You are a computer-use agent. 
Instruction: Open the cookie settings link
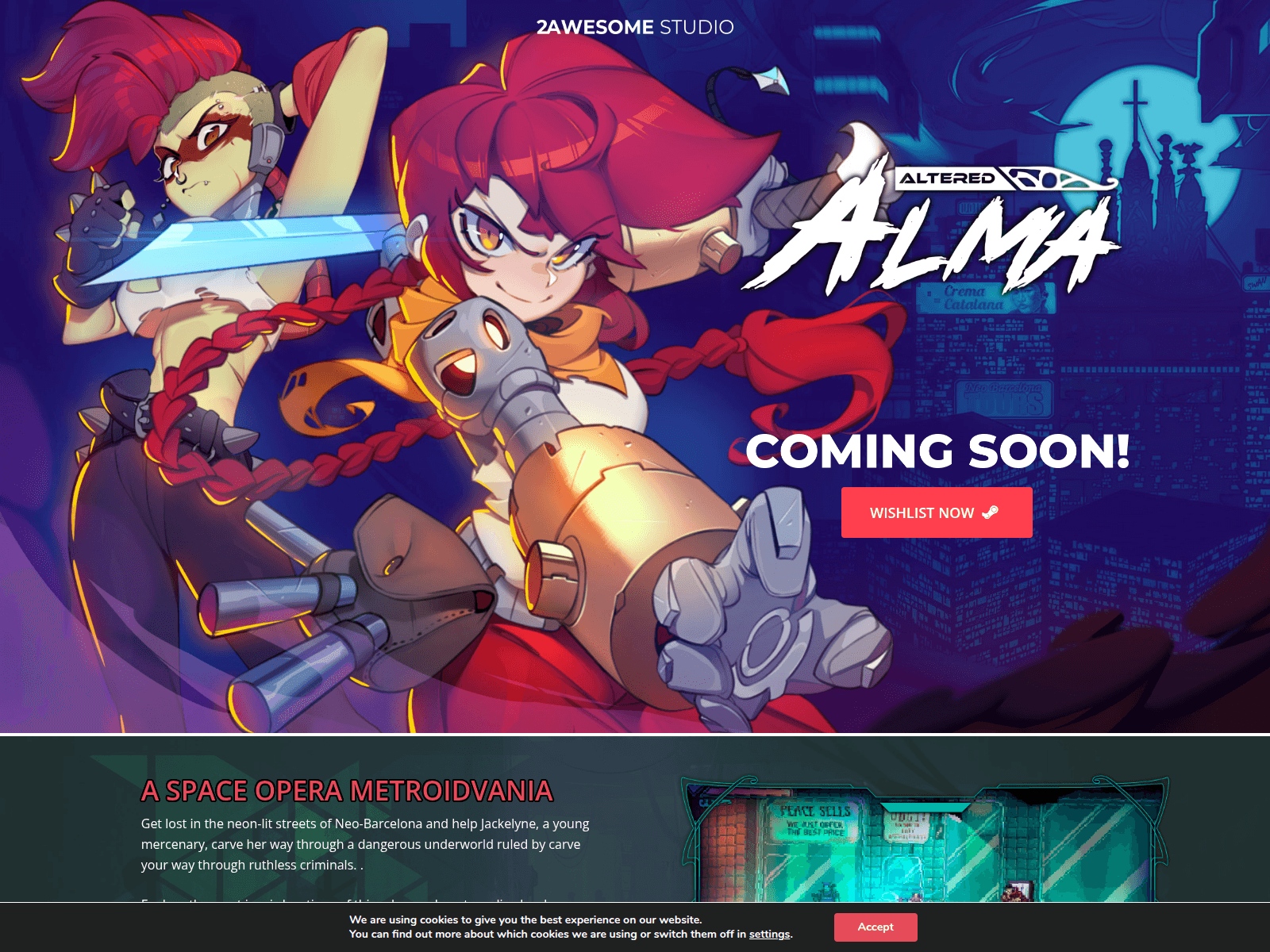pos(769,934)
